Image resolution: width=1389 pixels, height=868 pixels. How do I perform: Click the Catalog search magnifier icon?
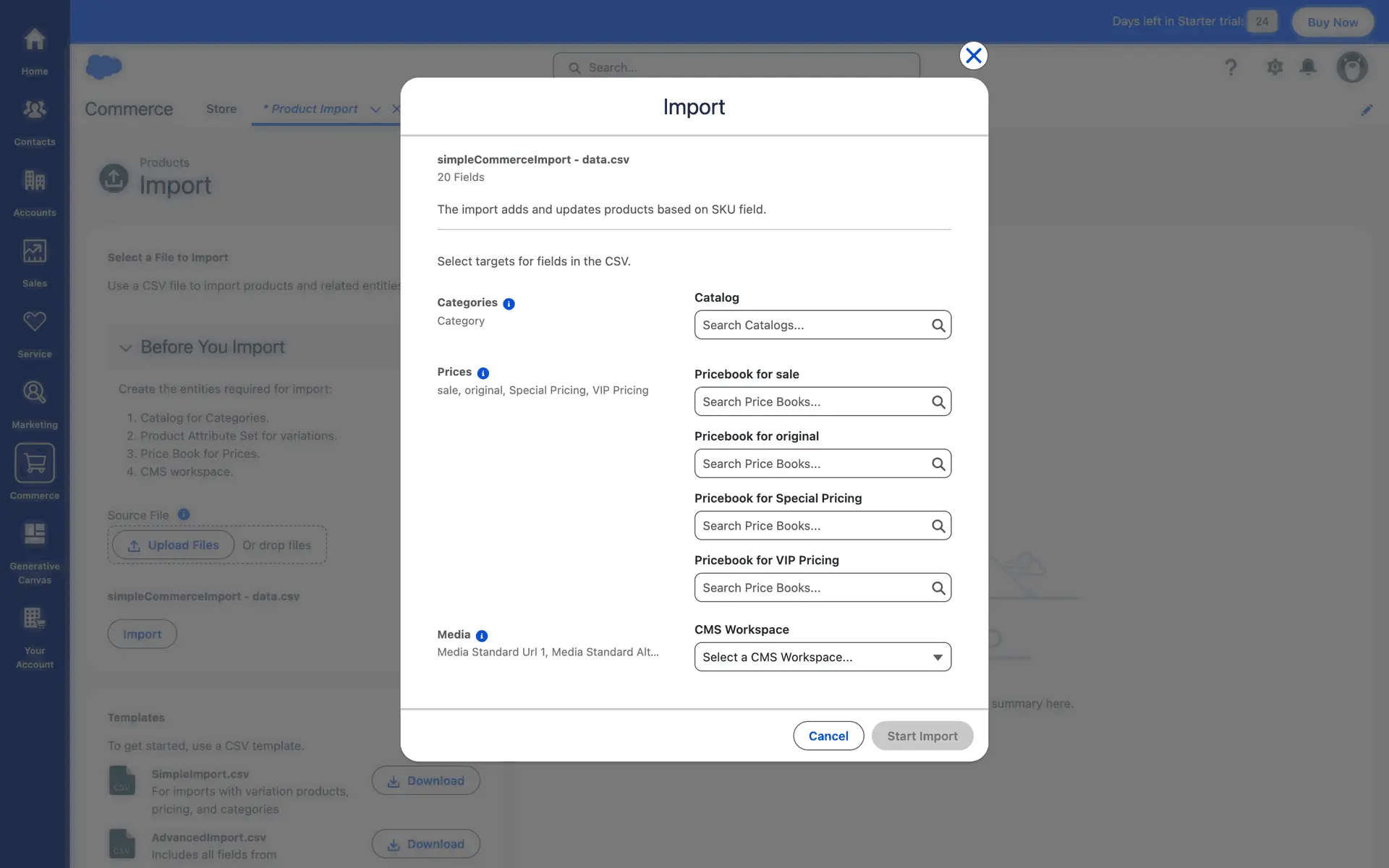(x=938, y=325)
